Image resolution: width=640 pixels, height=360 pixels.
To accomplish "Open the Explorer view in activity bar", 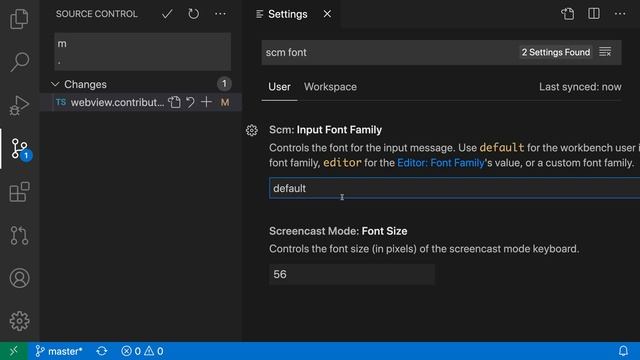I will 19,19.
